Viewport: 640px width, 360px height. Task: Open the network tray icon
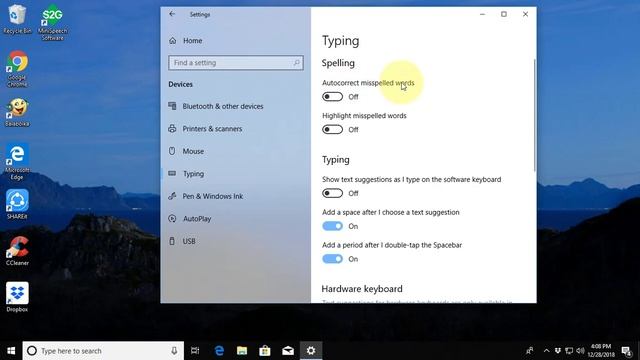coord(569,351)
